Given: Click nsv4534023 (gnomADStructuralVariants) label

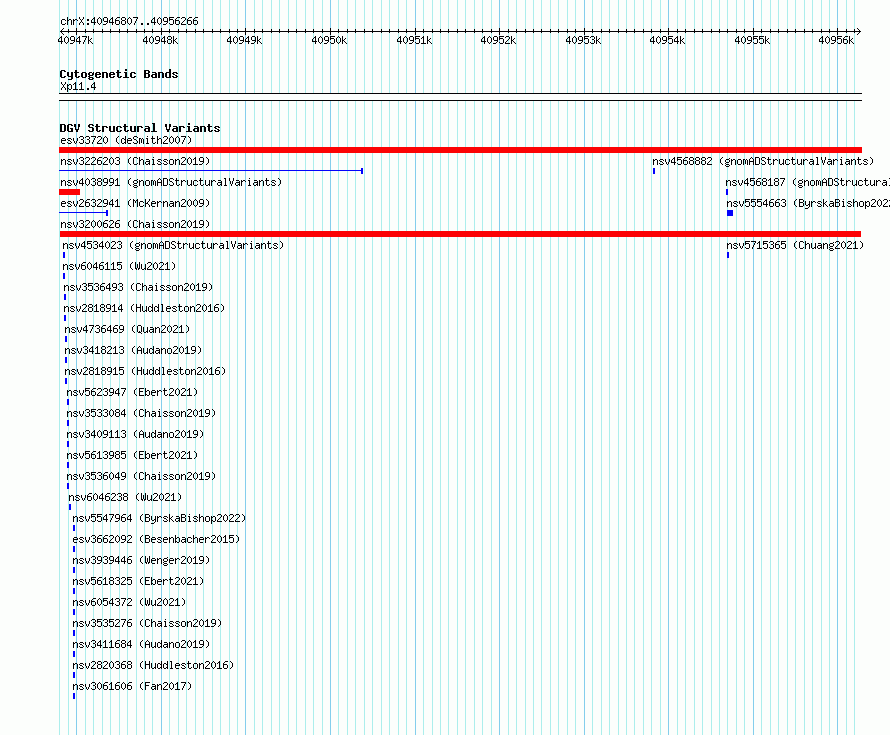Looking at the screenshot, I should pyautogui.click(x=173, y=245).
